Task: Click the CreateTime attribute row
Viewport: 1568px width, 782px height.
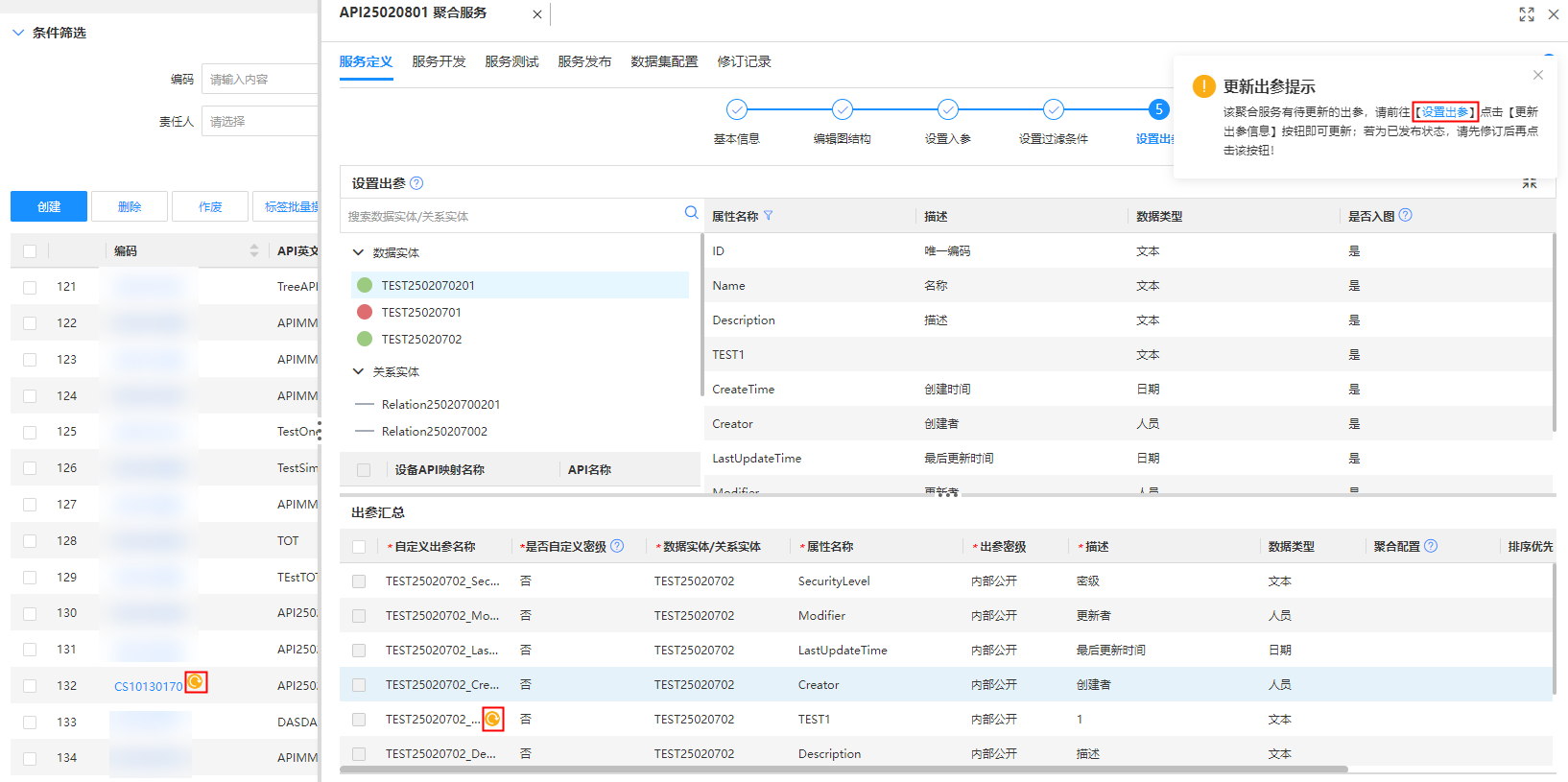Action: point(1128,389)
